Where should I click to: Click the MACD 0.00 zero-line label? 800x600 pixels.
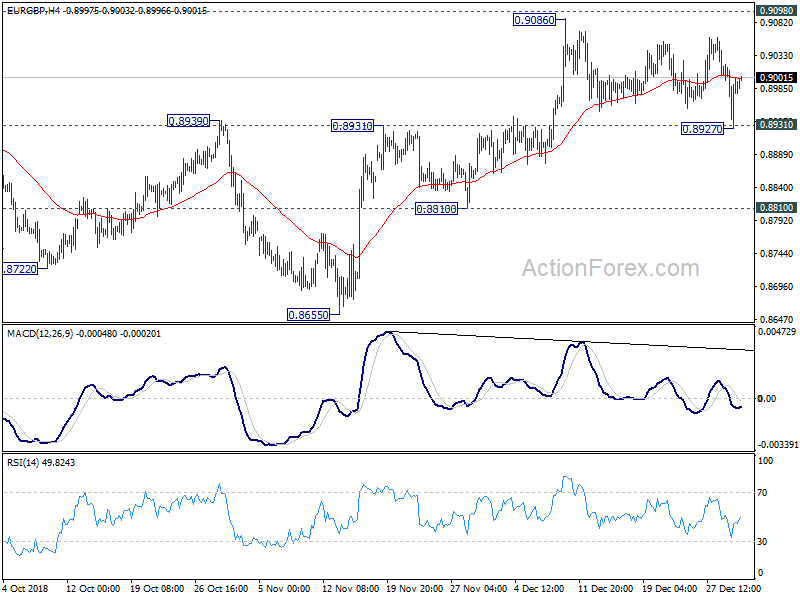tap(767, 398)
